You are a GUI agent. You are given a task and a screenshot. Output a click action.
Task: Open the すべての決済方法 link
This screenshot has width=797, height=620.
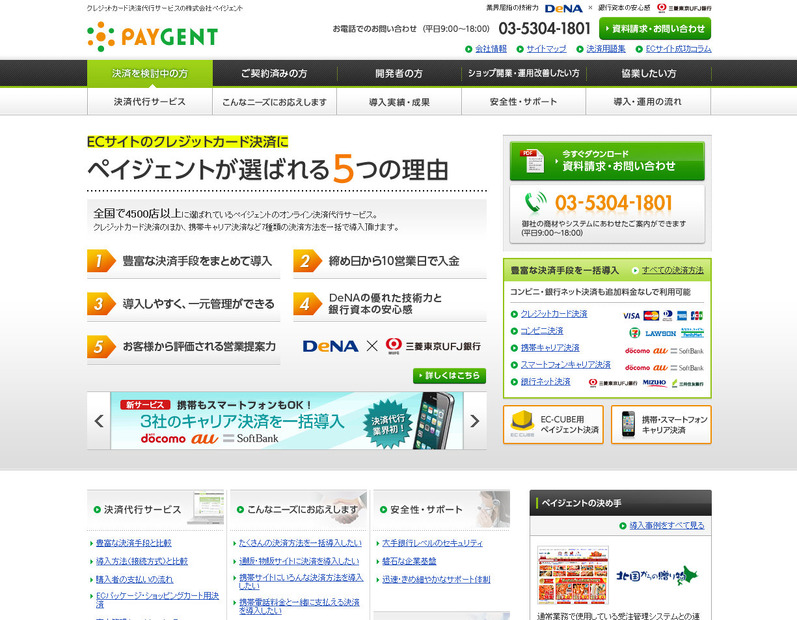(672, 270)
